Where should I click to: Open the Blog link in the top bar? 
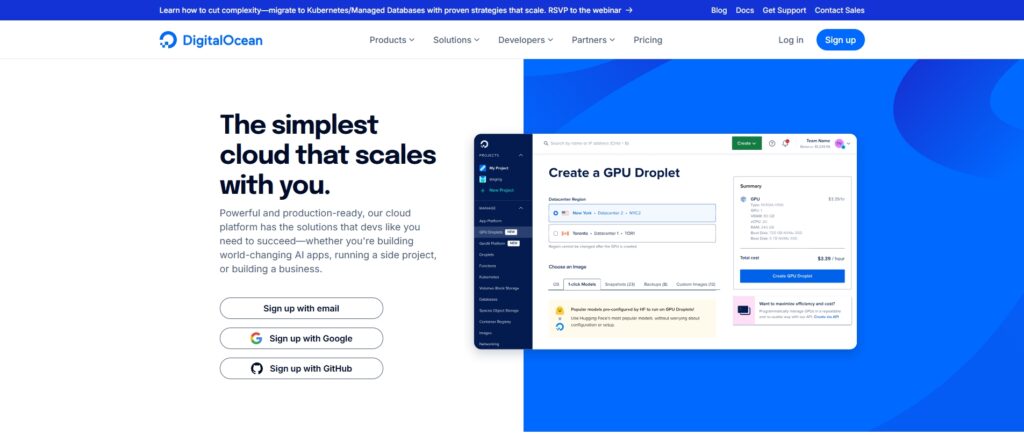(x=719, y=10)
